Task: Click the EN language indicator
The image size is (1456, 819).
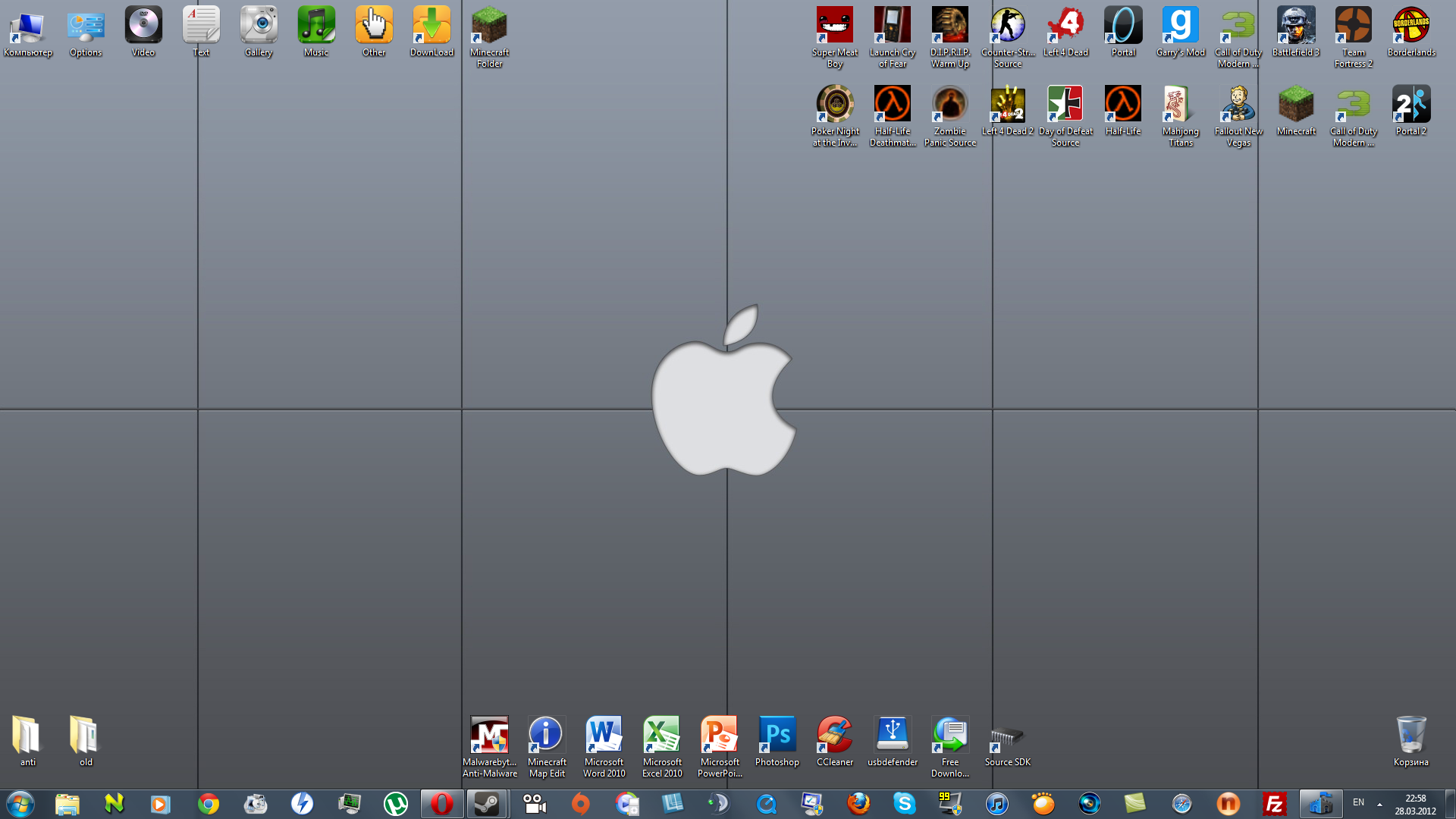Action: (x=1358, y=802)
